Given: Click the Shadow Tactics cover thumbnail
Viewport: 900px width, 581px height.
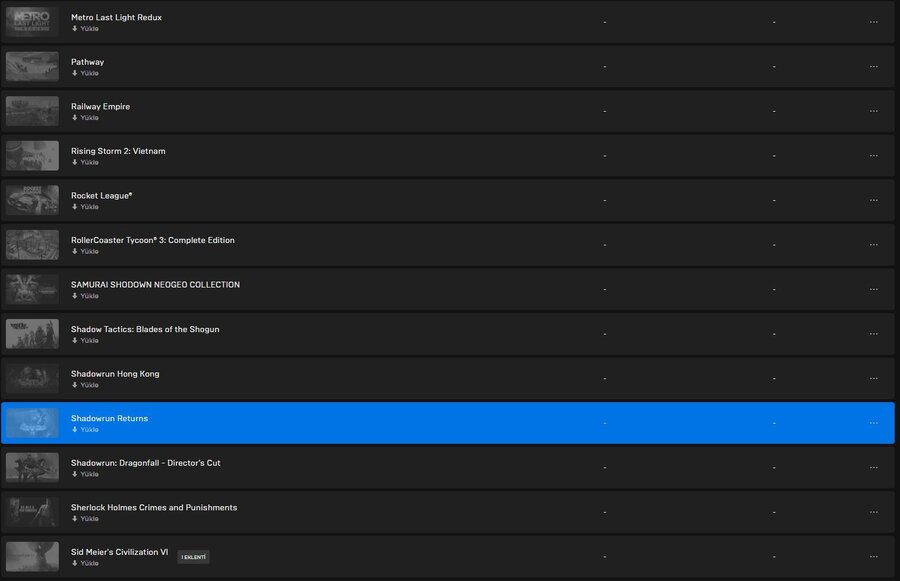Looking at the screenshot, I should (x=32, y=334).
